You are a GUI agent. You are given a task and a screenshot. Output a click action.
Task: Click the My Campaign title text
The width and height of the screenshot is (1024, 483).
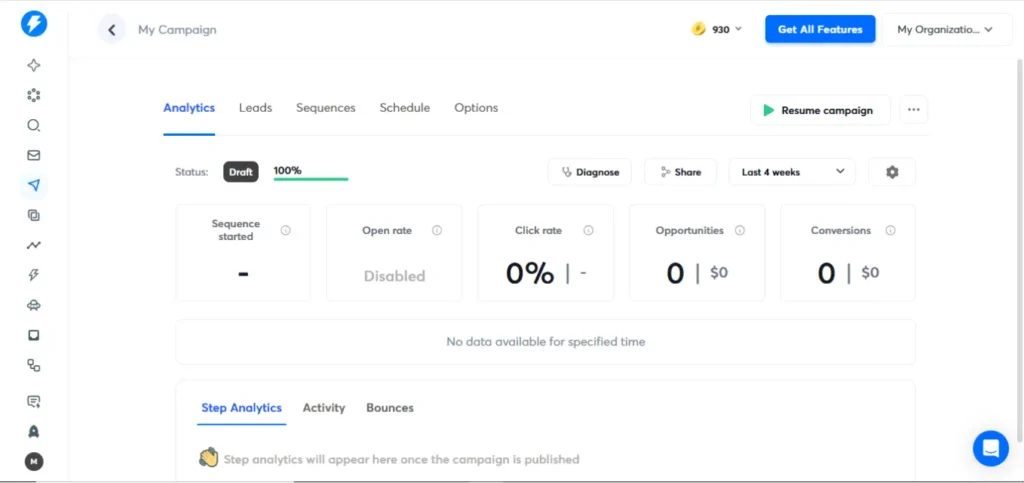[177, 29]
